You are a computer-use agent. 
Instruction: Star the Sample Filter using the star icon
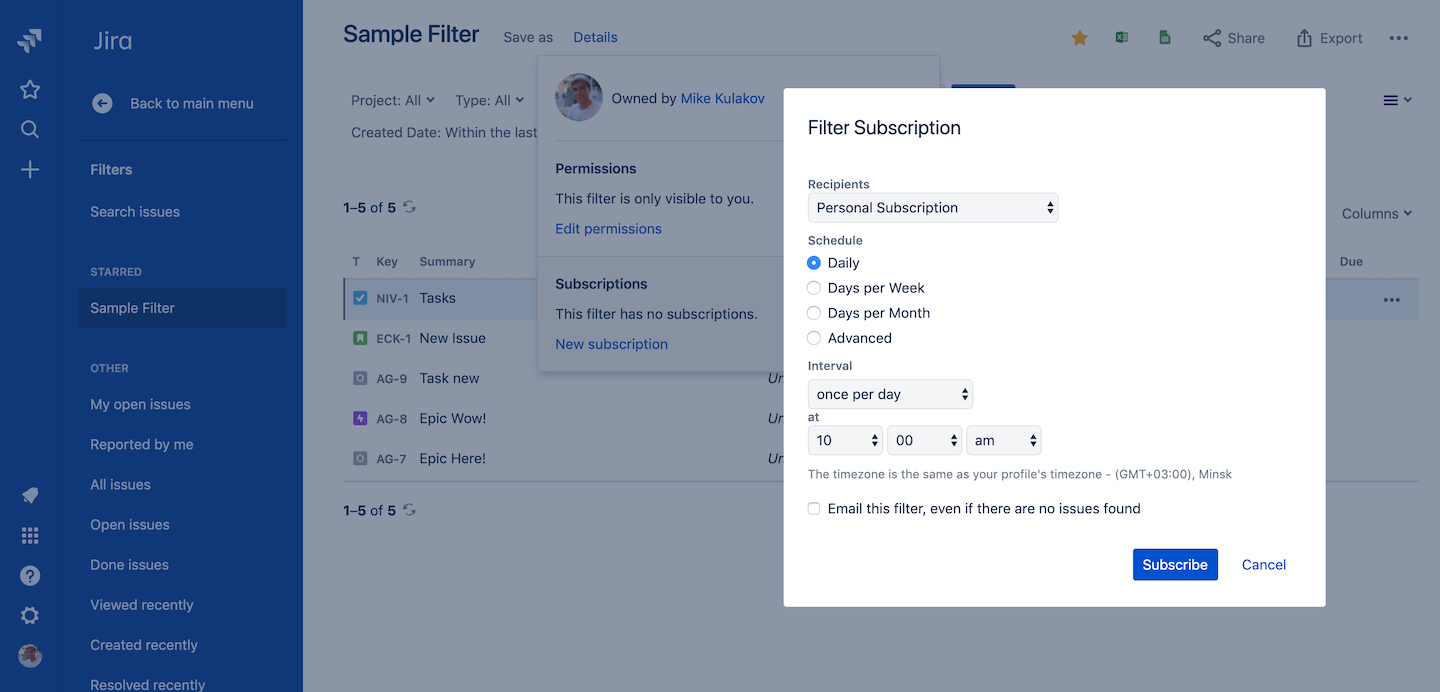click(x=1078, y=37)
